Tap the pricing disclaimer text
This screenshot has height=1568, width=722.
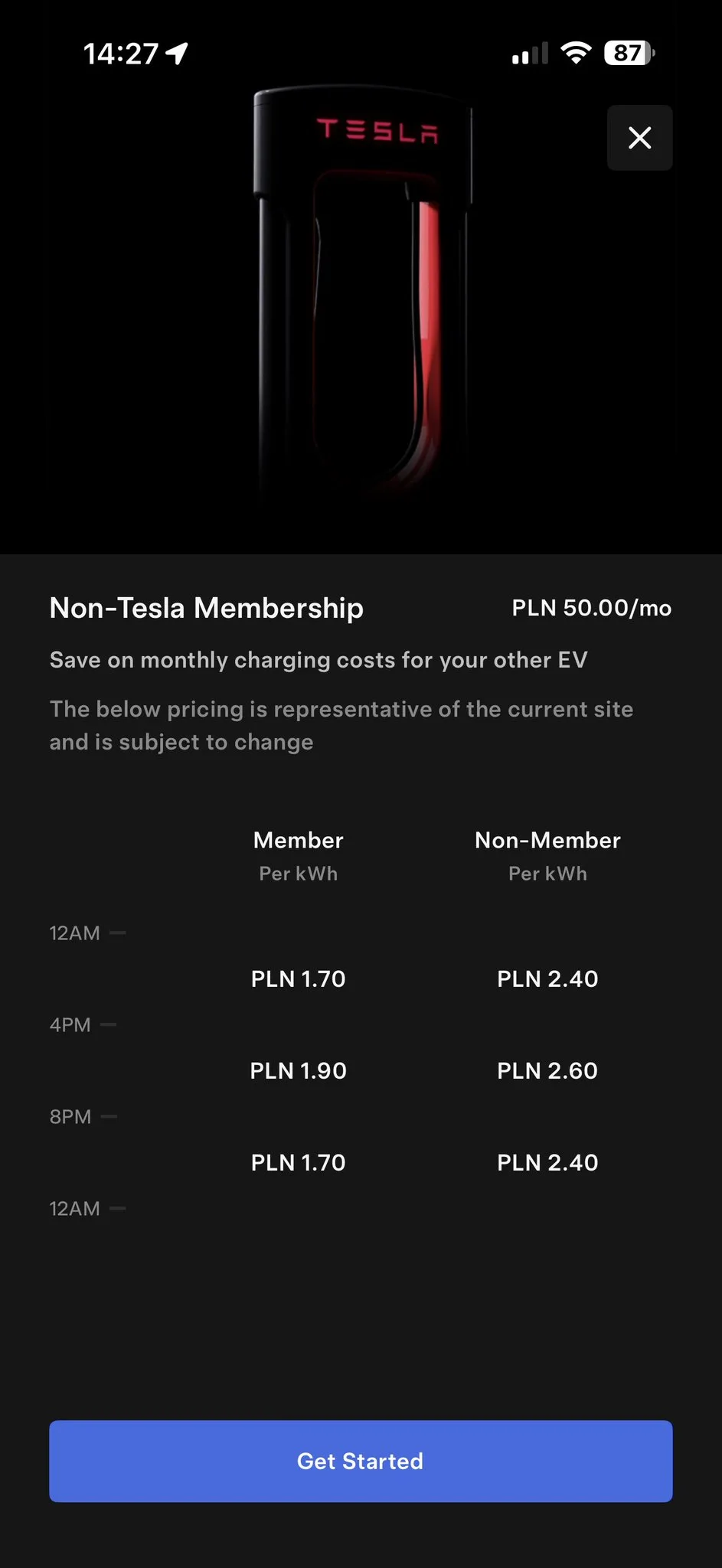tap(341, 725)
